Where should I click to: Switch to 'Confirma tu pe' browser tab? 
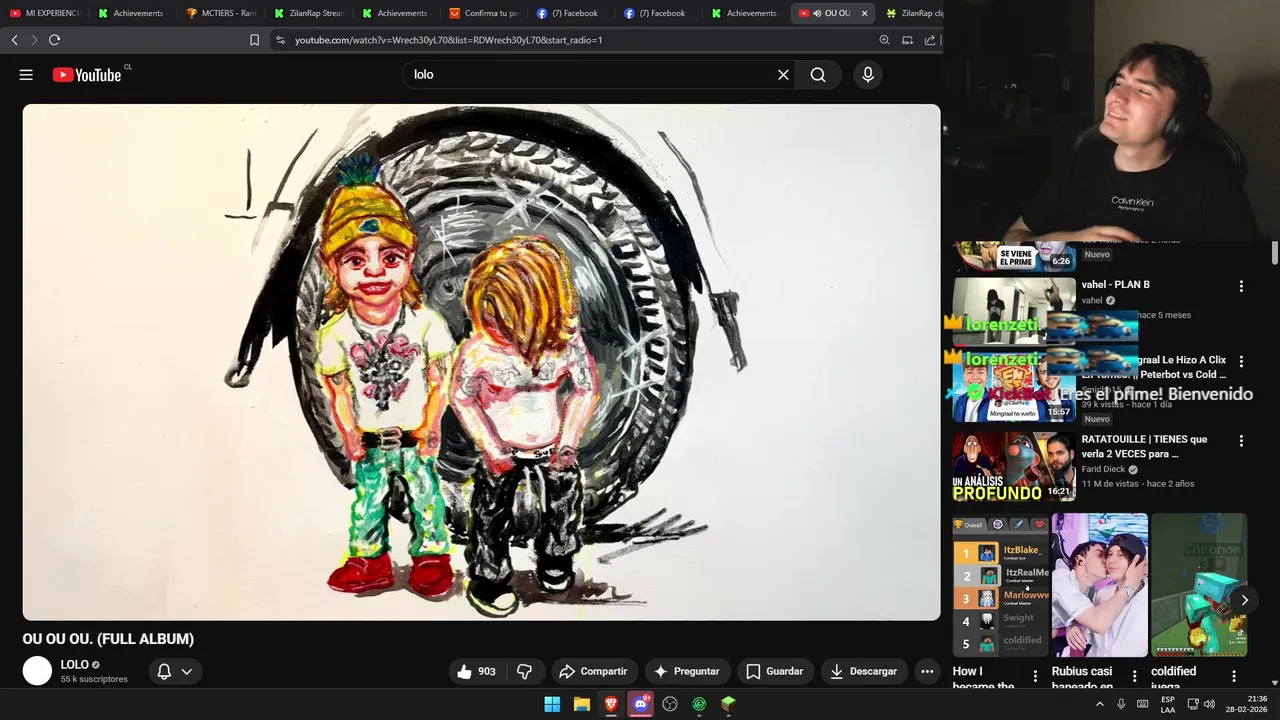[484, 13]
